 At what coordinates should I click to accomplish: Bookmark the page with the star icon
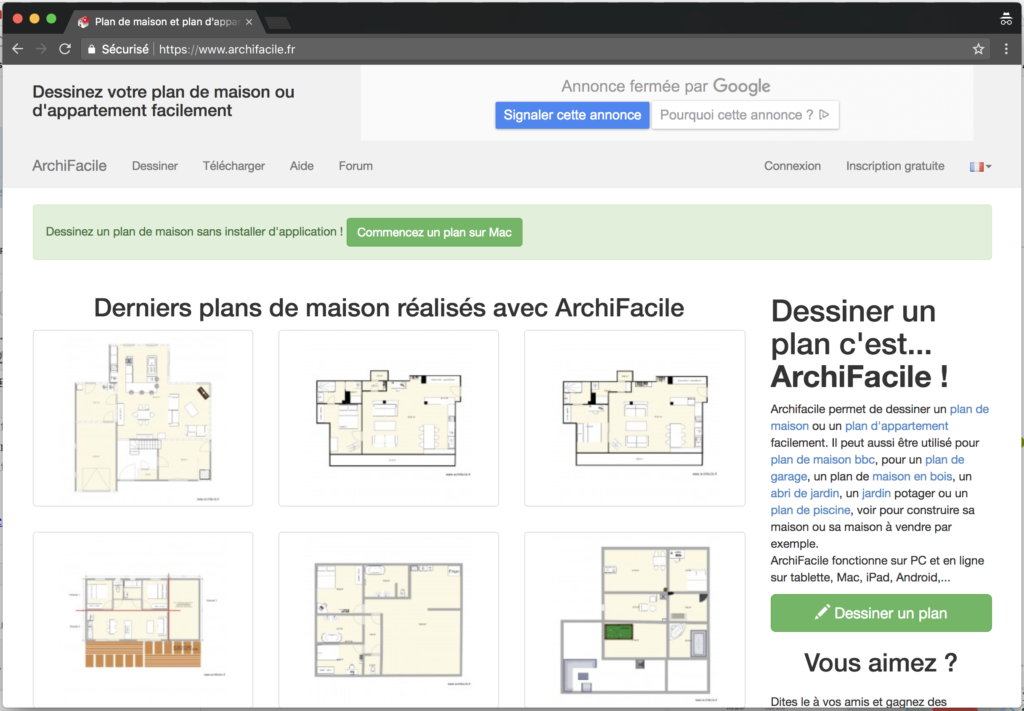(978, 49)
